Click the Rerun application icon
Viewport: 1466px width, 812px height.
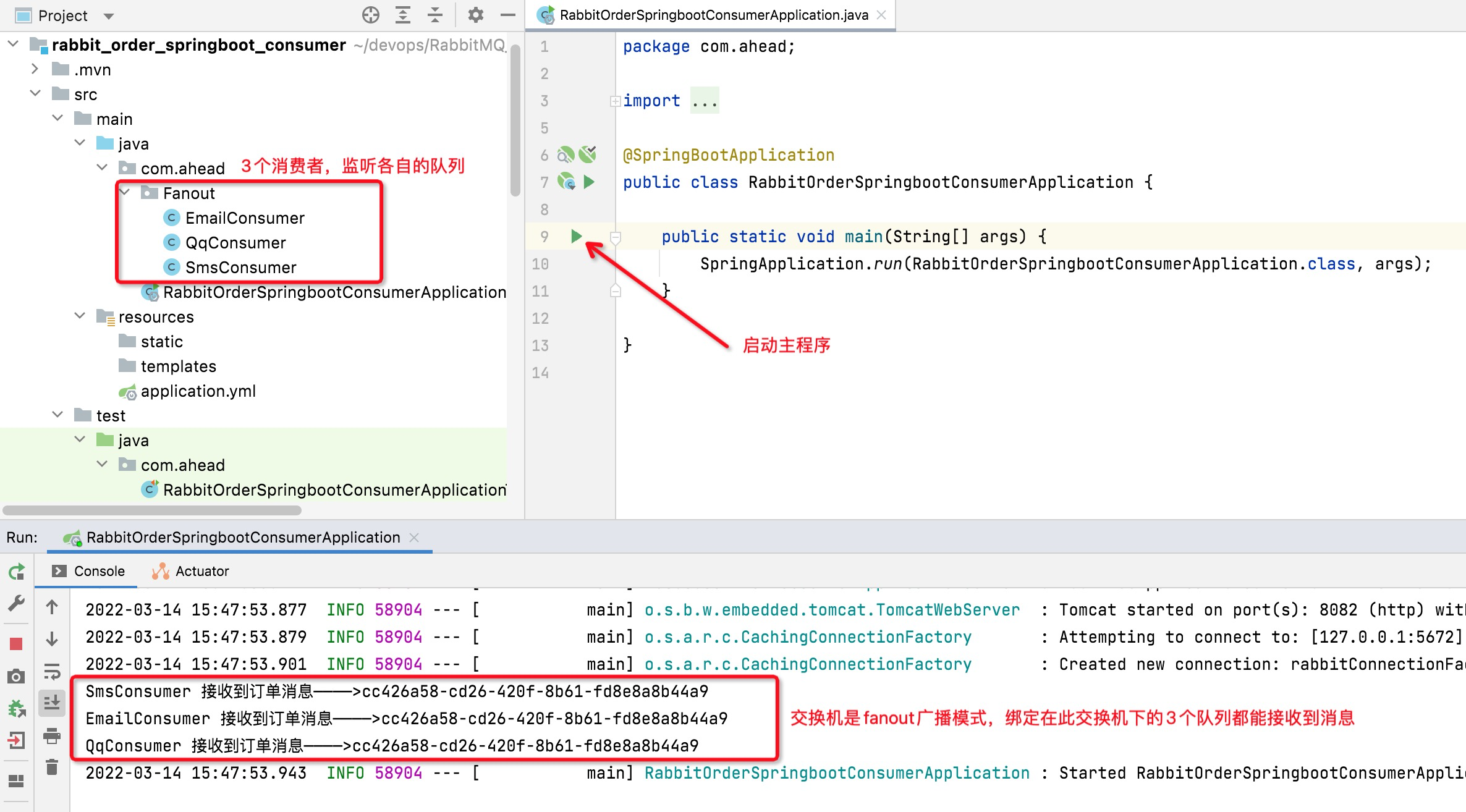point(17,572)
